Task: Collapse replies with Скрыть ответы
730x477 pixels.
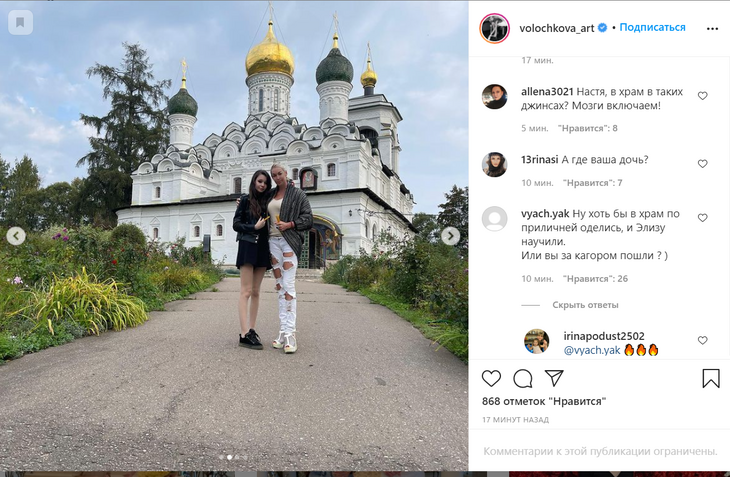Action: point(585,305)
